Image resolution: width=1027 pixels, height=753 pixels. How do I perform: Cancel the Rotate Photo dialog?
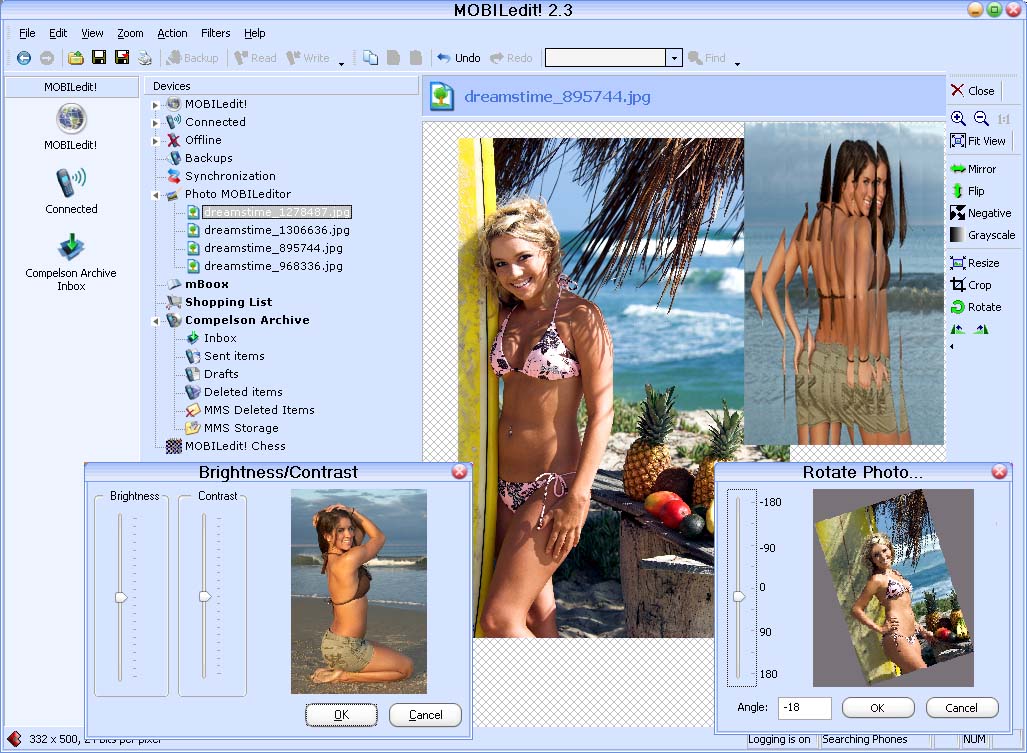(961, 708)
